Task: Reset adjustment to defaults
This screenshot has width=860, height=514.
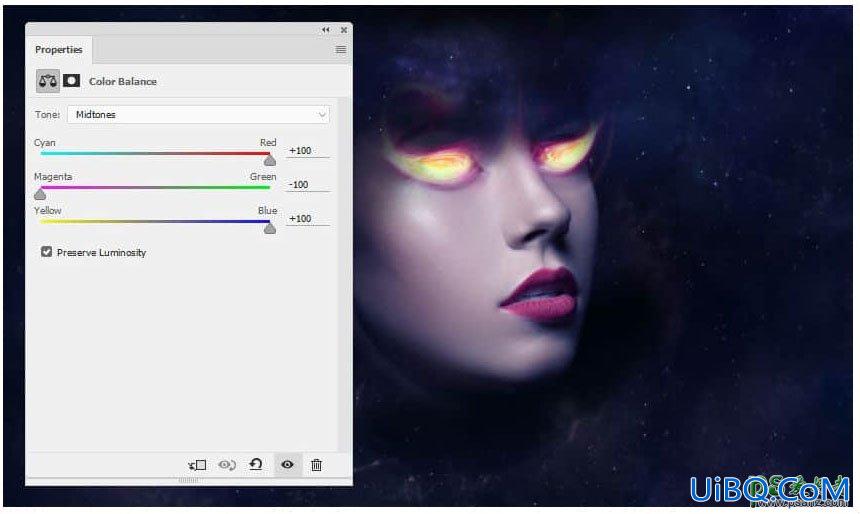Action: point(256,465)
